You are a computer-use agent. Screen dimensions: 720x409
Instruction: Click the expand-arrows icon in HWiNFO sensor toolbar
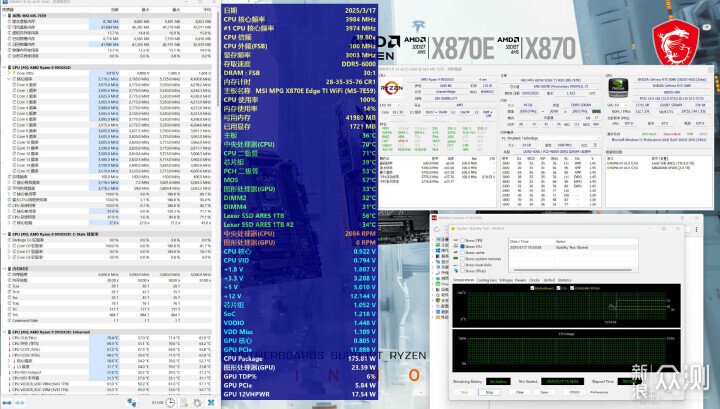click(7, 403)
